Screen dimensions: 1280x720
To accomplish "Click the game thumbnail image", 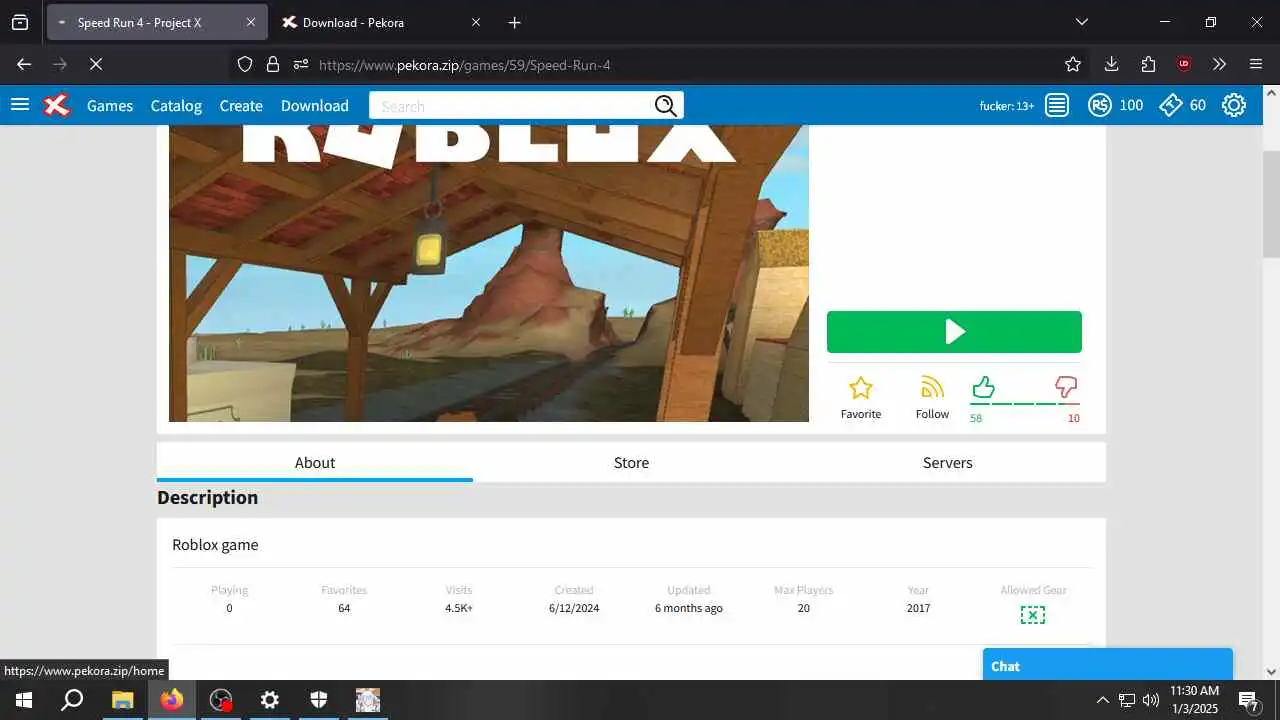I will point(489,273).
